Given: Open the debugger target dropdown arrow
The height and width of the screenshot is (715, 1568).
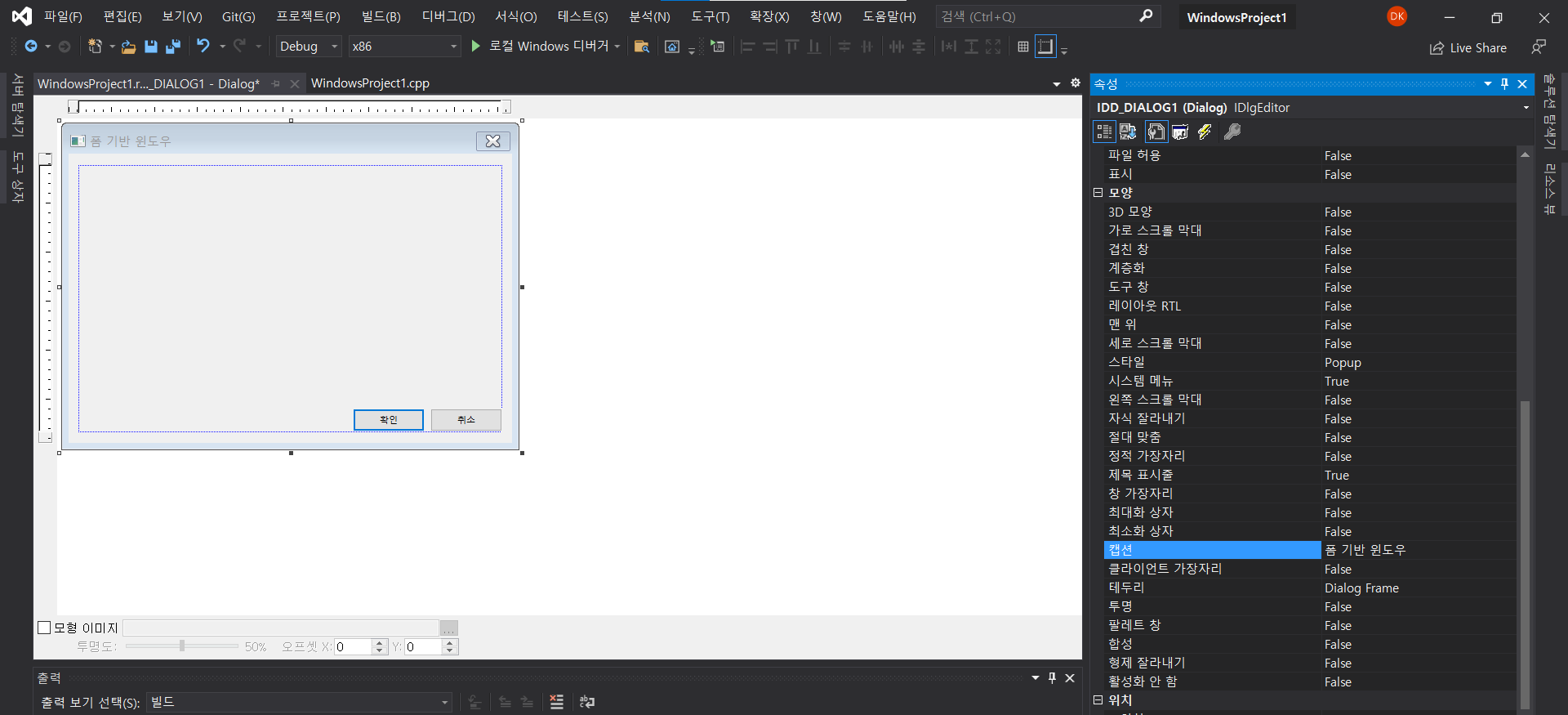Looking at the screenshot, I should [617, 47].
